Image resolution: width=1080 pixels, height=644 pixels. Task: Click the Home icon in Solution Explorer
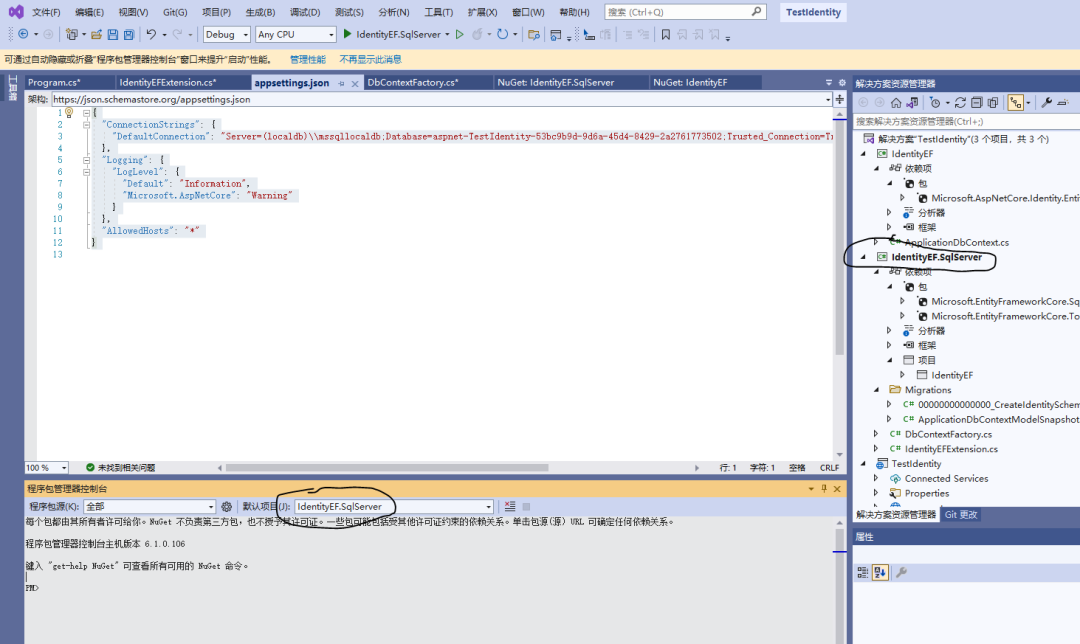coord(896,103)
